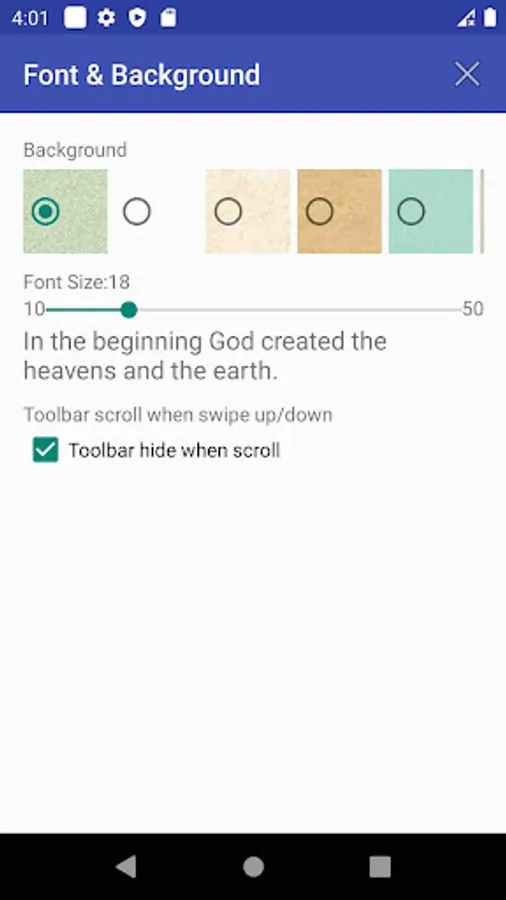The image size is (506, 900).
Task: Tap the SD card status bar icon
Action: [x=168, y=18]
